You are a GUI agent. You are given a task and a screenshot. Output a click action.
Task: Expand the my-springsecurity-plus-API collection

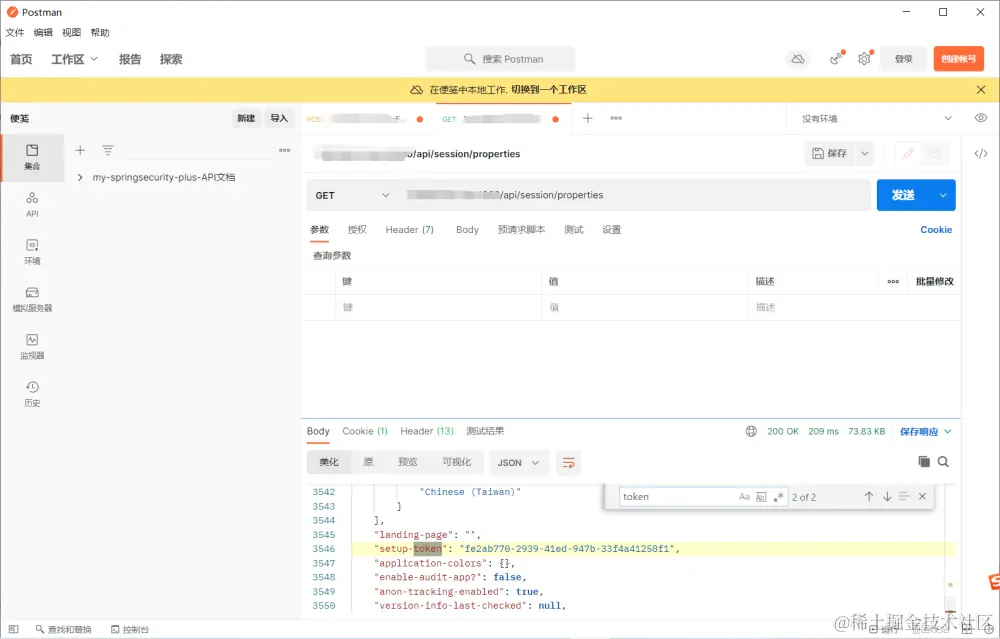(x=80, y=177)
